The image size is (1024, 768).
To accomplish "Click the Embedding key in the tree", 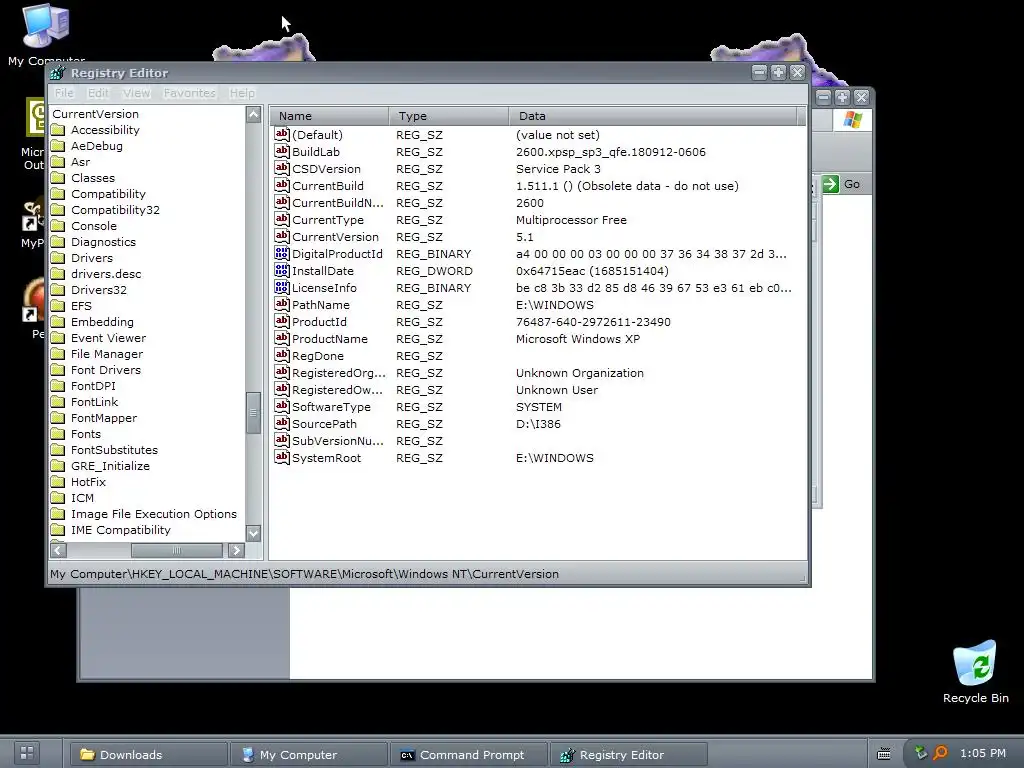I will (x=102, y=322).
